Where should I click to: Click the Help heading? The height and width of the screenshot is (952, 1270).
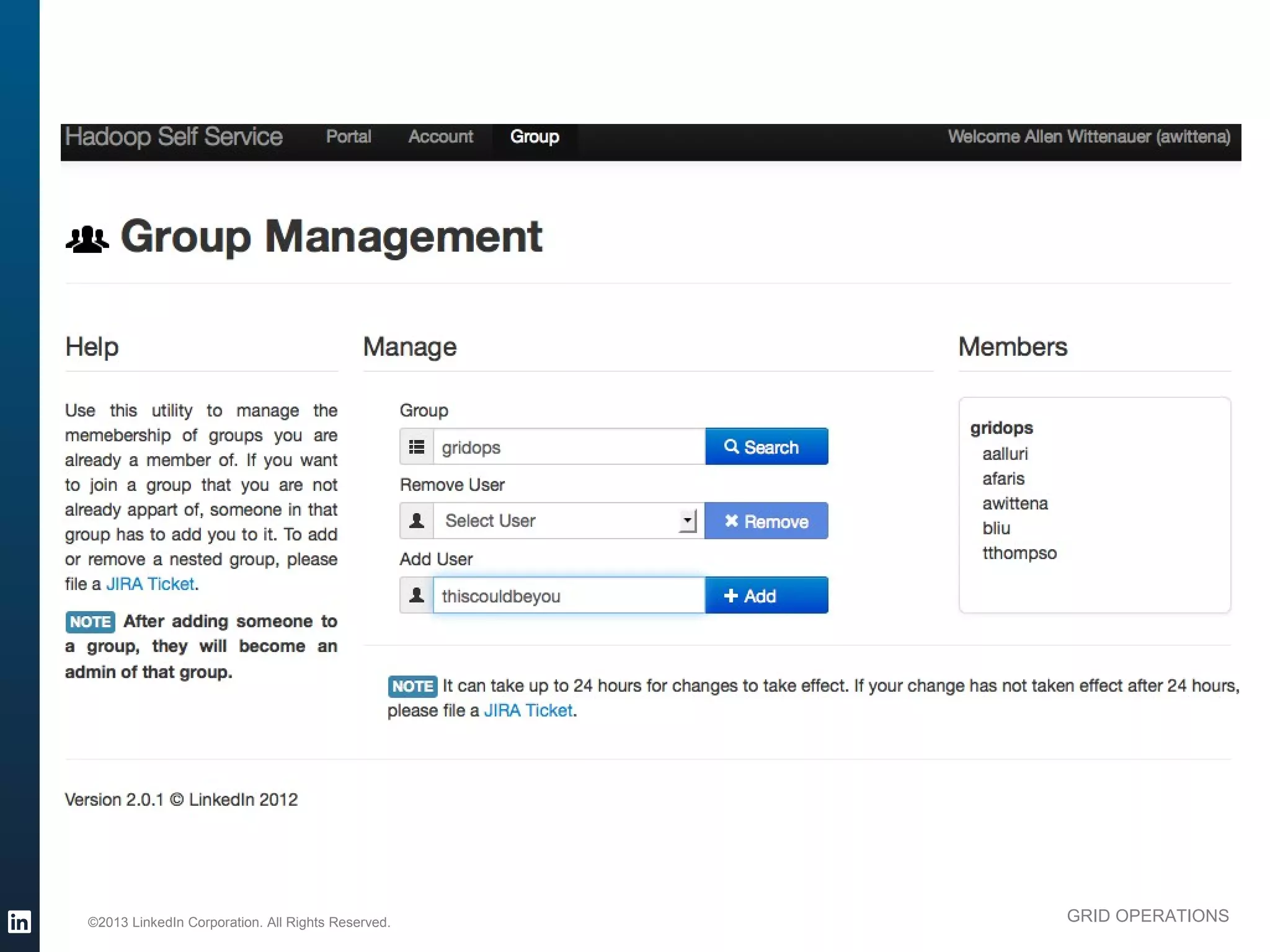coord(92,346)
